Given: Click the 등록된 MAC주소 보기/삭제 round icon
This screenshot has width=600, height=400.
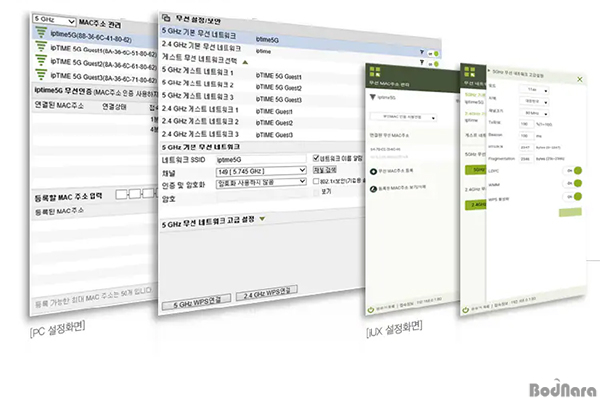Looking at the screenshot, I should pos(373,189).
